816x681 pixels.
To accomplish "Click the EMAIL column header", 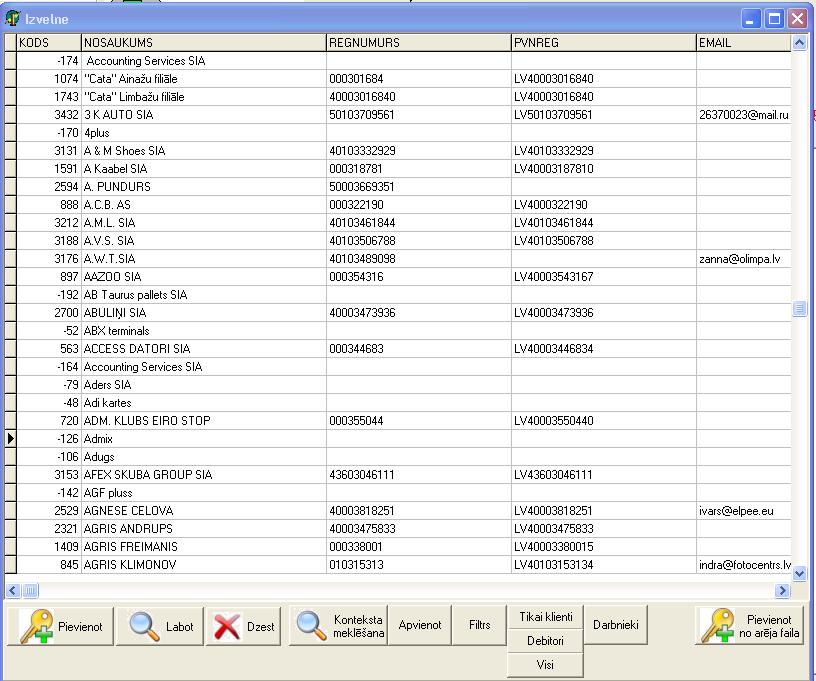I will [x=744, y=43].
